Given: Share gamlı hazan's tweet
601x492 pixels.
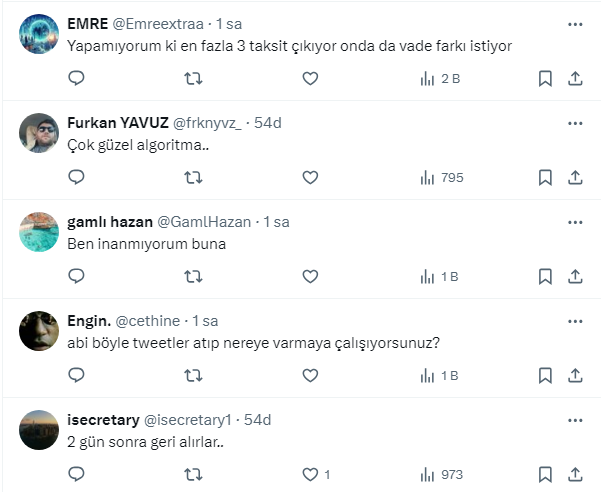Looking at the screenshot, I should tap(575, 276).
